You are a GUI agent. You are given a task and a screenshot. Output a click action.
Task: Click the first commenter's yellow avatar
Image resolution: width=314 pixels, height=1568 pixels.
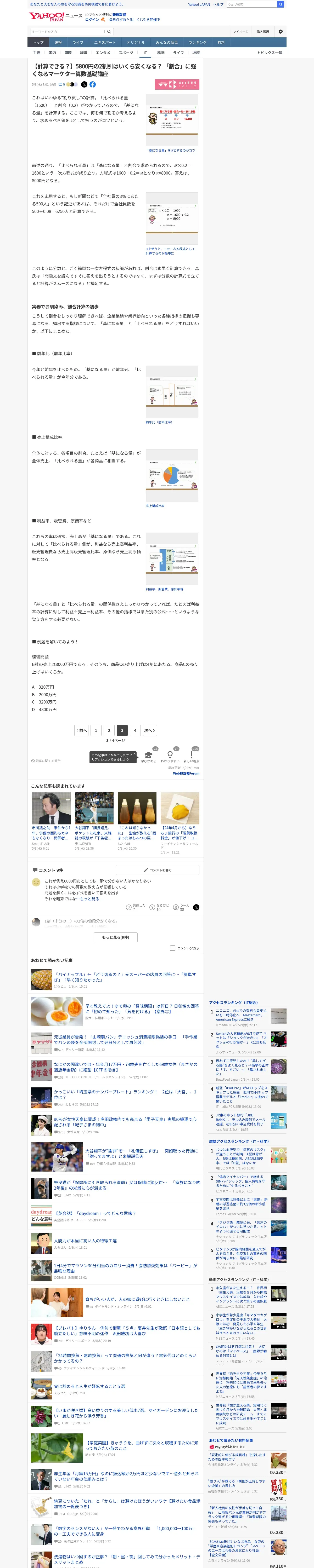(36, 882)
